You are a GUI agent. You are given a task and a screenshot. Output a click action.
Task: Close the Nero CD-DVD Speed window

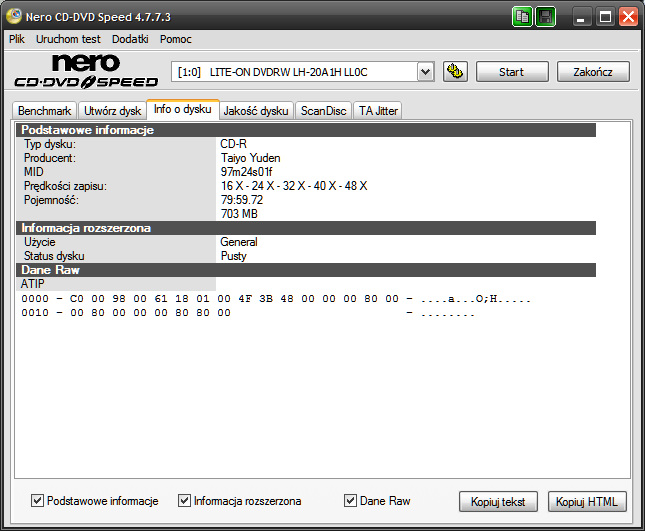(x=629, y=17)
